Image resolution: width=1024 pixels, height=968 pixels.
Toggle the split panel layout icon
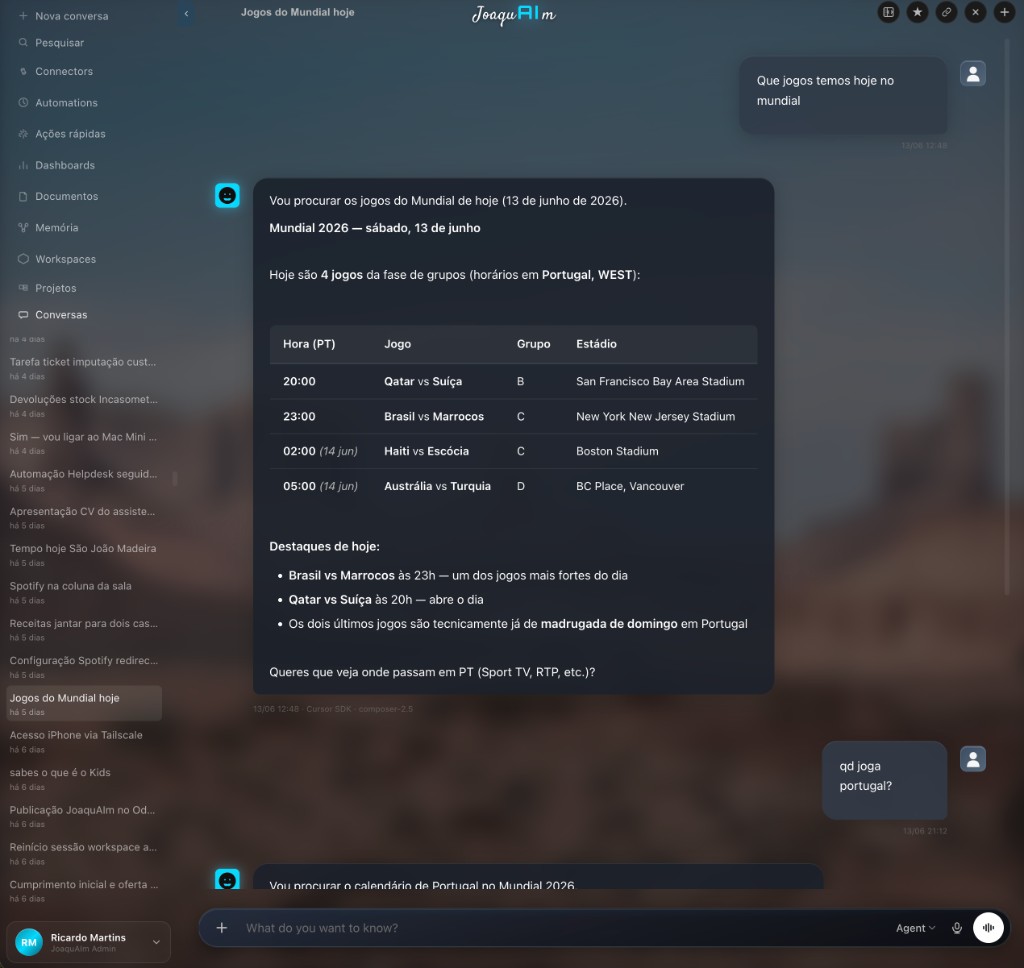[x=888, y=12]
